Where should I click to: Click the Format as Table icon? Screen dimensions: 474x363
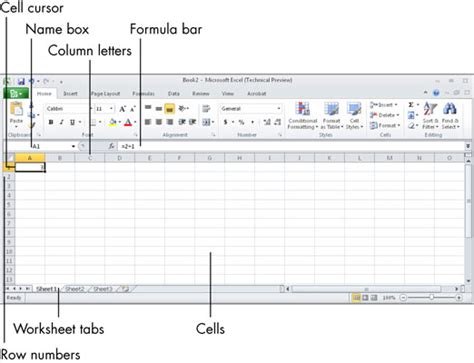(x=332, y=110)
